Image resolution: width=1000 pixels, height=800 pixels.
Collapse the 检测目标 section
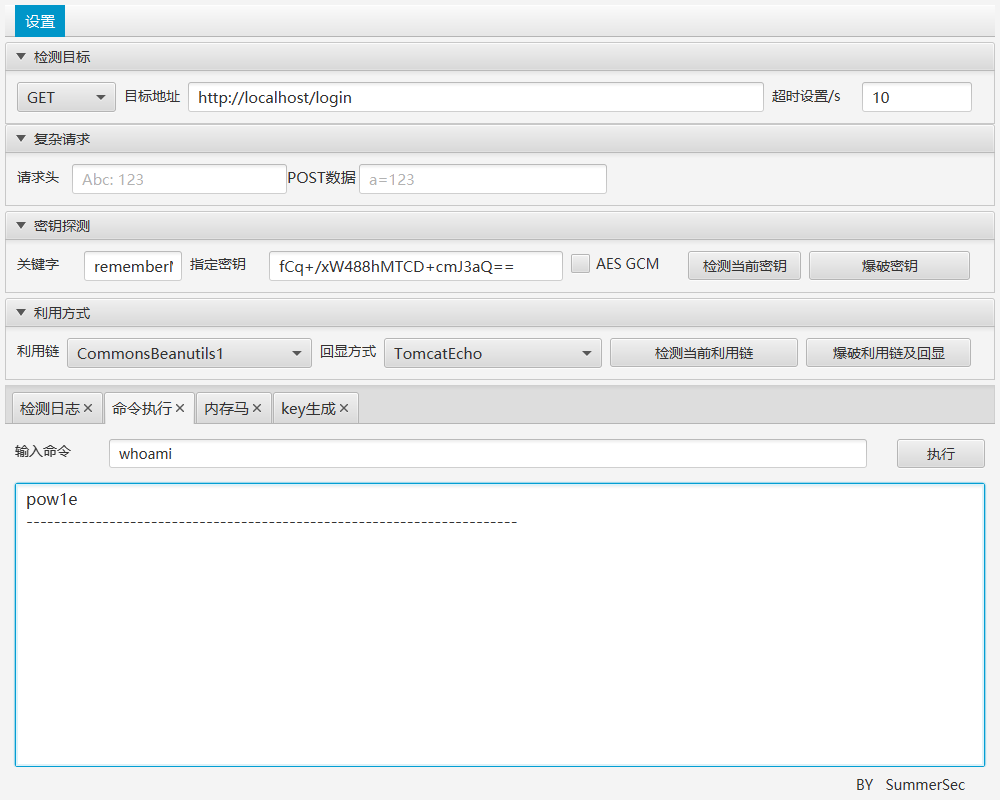click(21, 57)
